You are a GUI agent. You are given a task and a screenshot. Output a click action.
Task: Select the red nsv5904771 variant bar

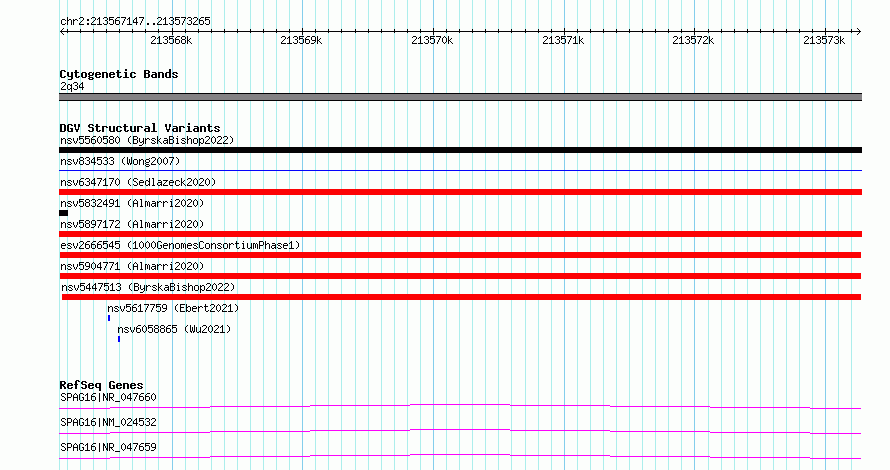460,276
